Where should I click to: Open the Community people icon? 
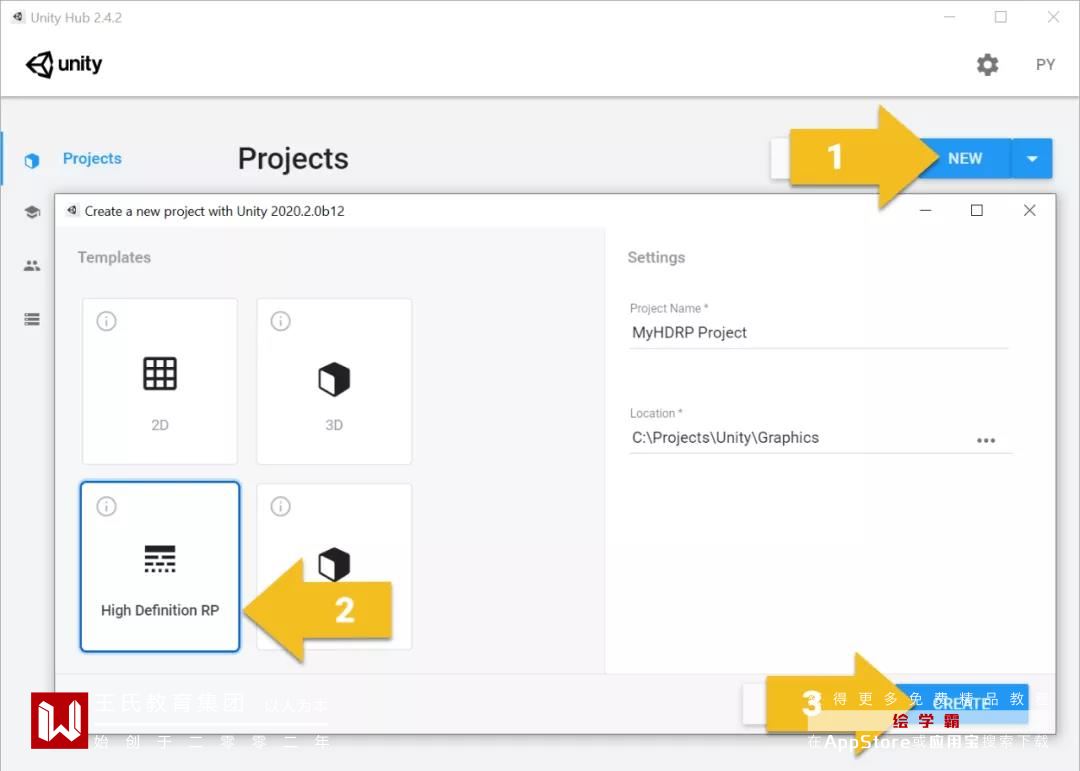[x=32, y=265]
